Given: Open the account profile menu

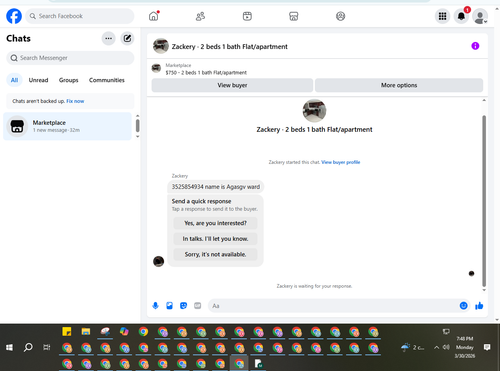Looking at the screenshot, I should pyautogui.click(x=480, y=17).
